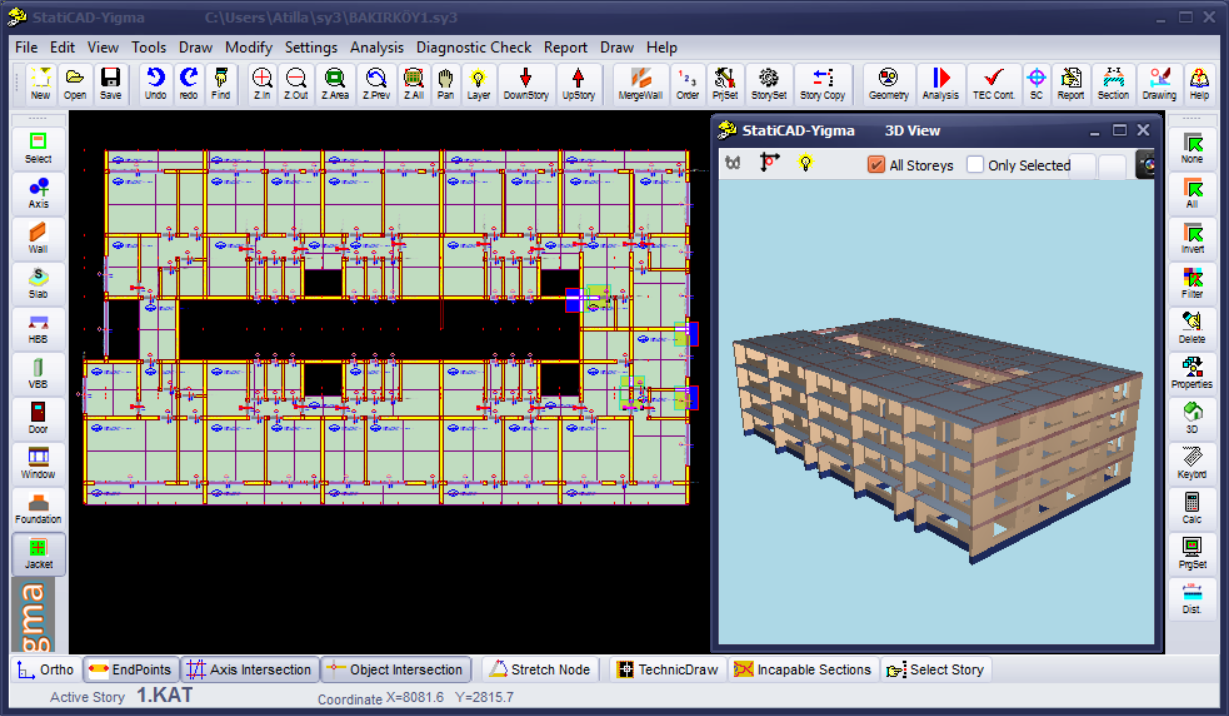Open the Filter selection tool

[1191, 283]
